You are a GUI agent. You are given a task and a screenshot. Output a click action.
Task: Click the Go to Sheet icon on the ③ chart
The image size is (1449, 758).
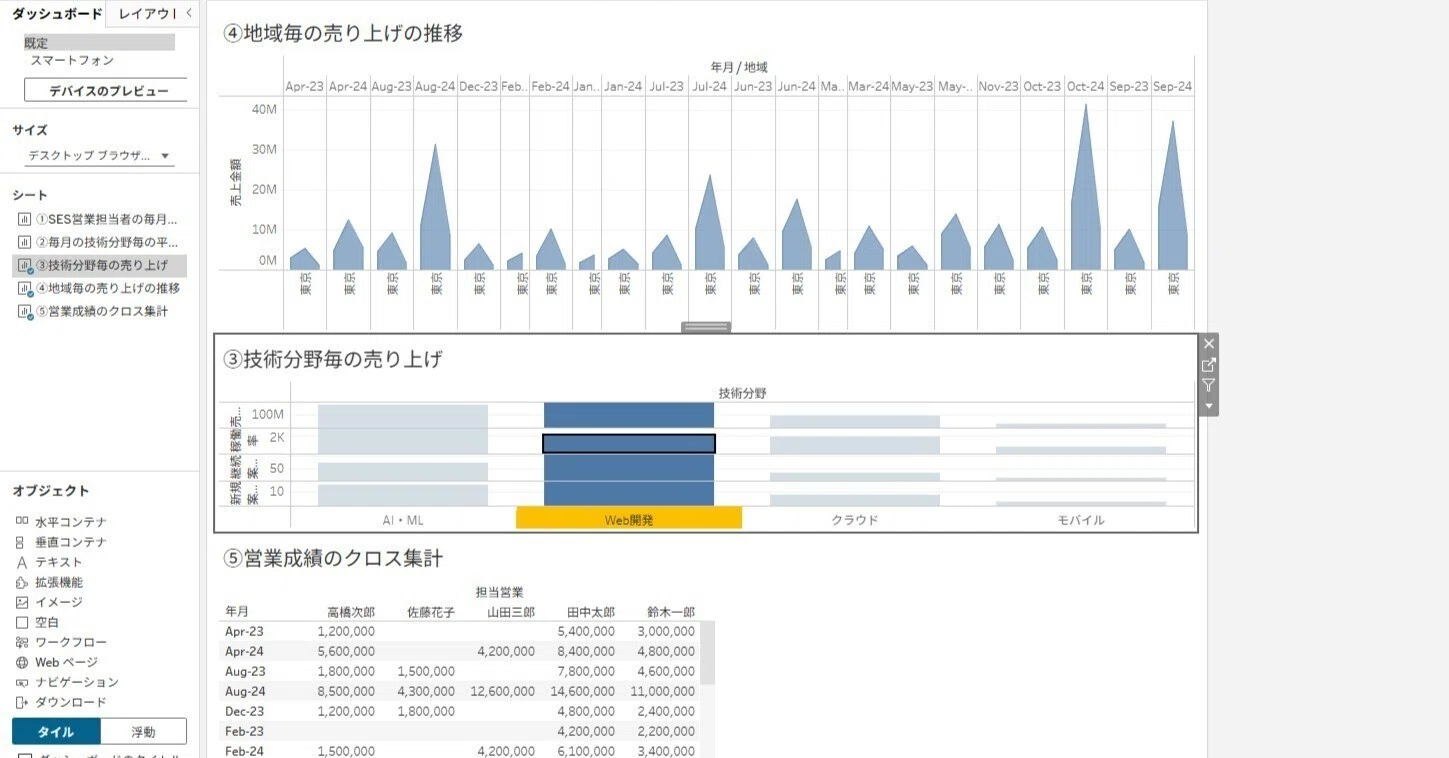coord(1209,365)
